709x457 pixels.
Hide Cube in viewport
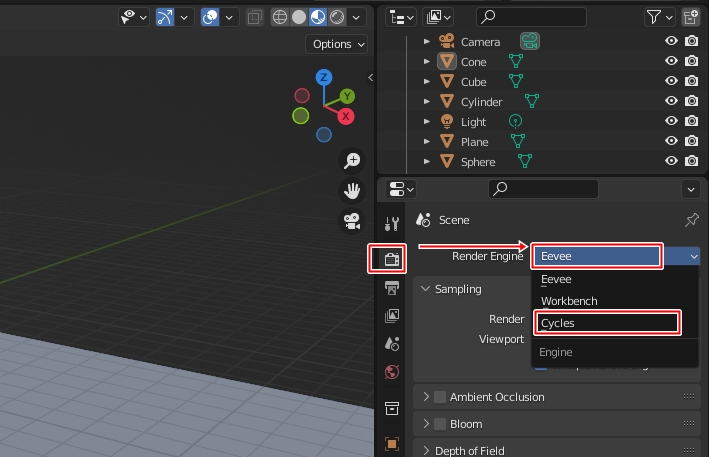point(671,81)
